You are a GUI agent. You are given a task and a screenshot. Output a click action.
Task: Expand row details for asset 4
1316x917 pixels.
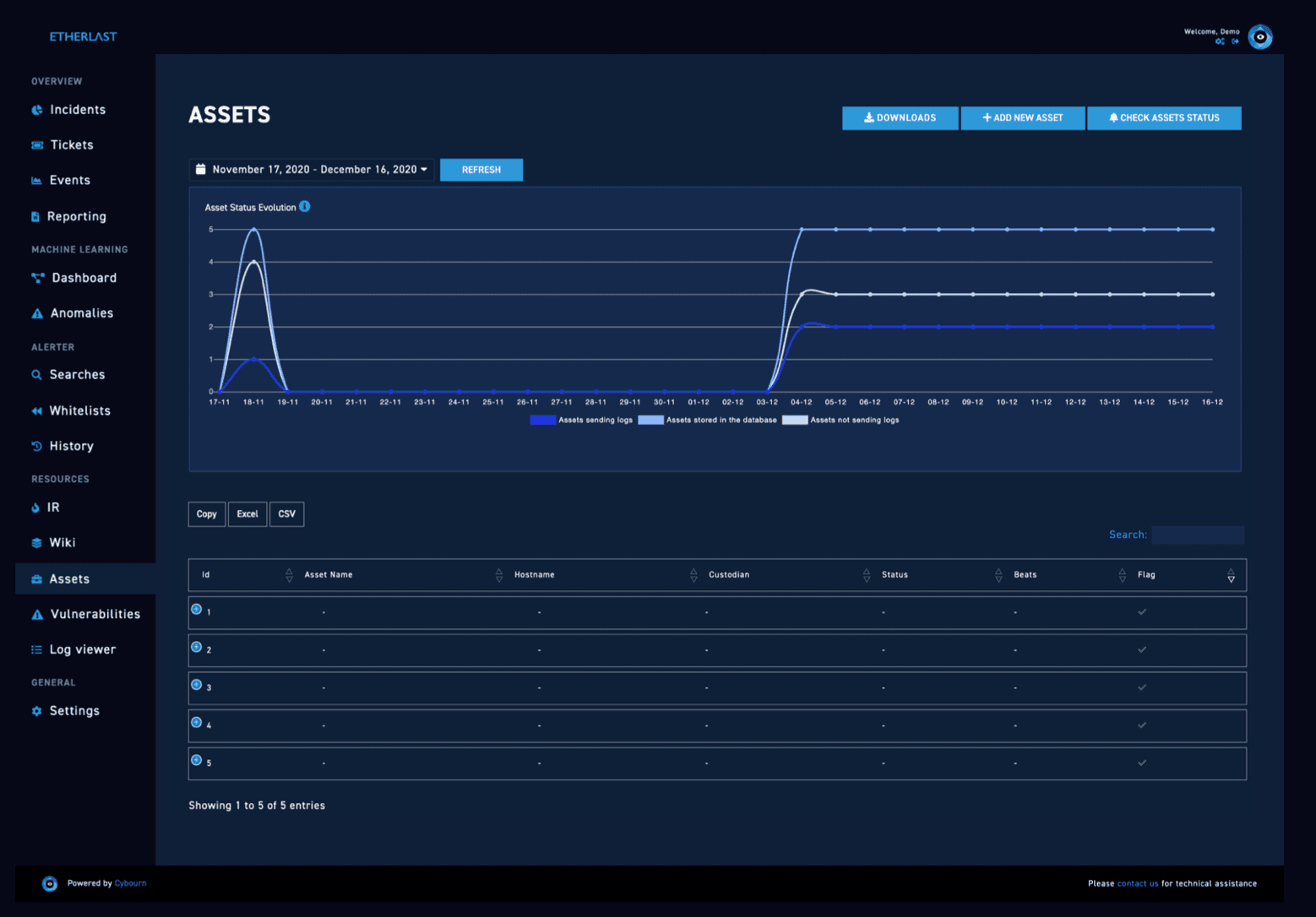point(197,722)
